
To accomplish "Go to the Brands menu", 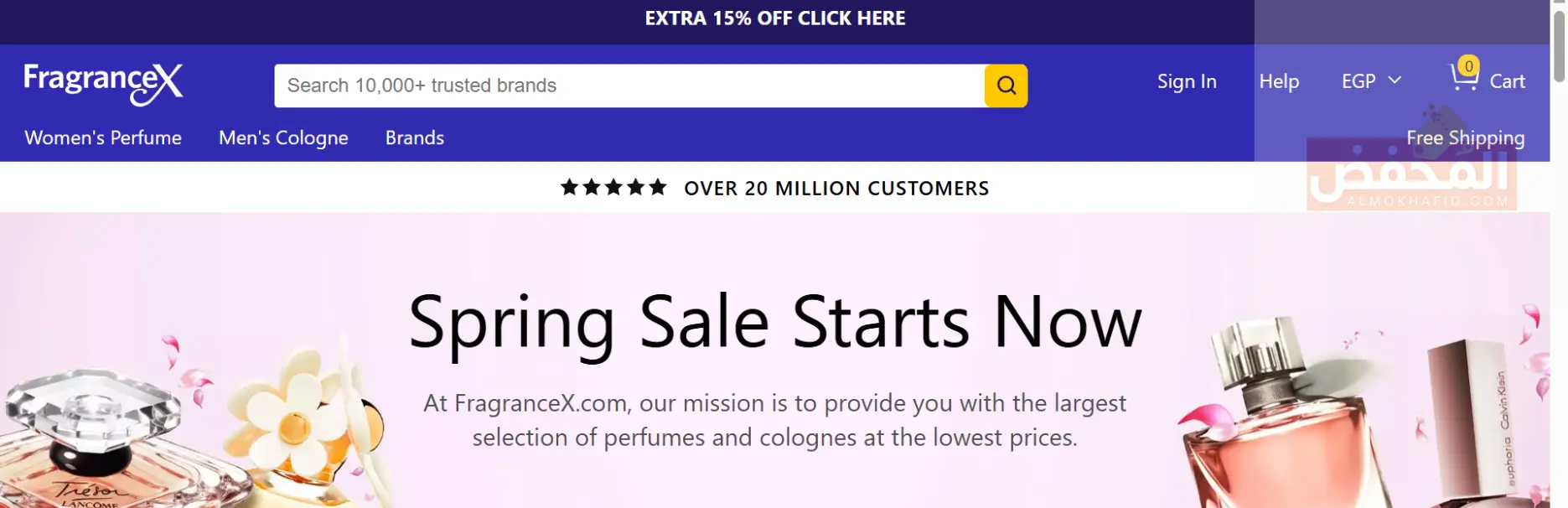I will coord(415,137).
